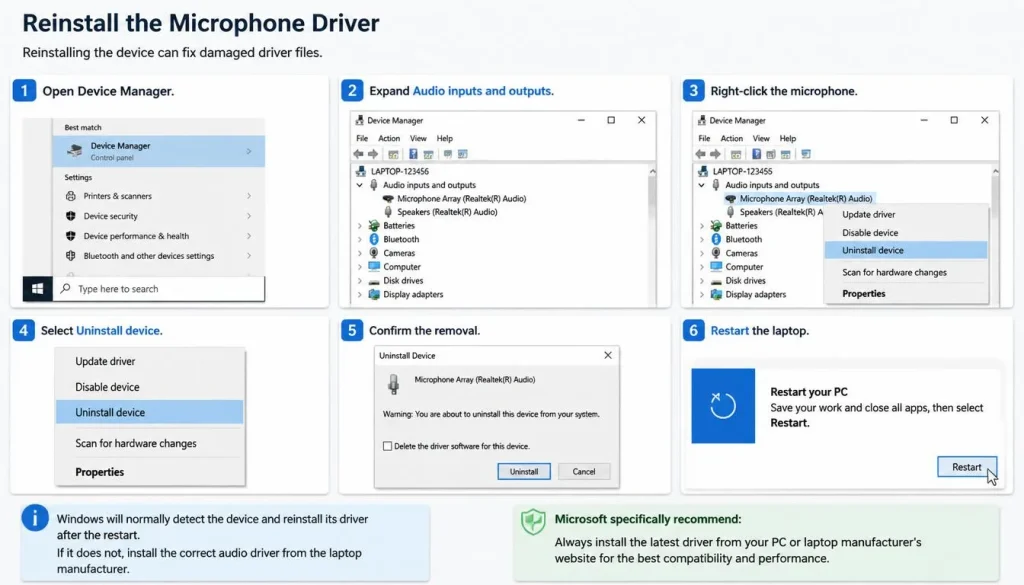Viewport: 1024px width, 585px height.
Task: Choose Uninstall device in step 3 context menu
Action: point(906,250)
